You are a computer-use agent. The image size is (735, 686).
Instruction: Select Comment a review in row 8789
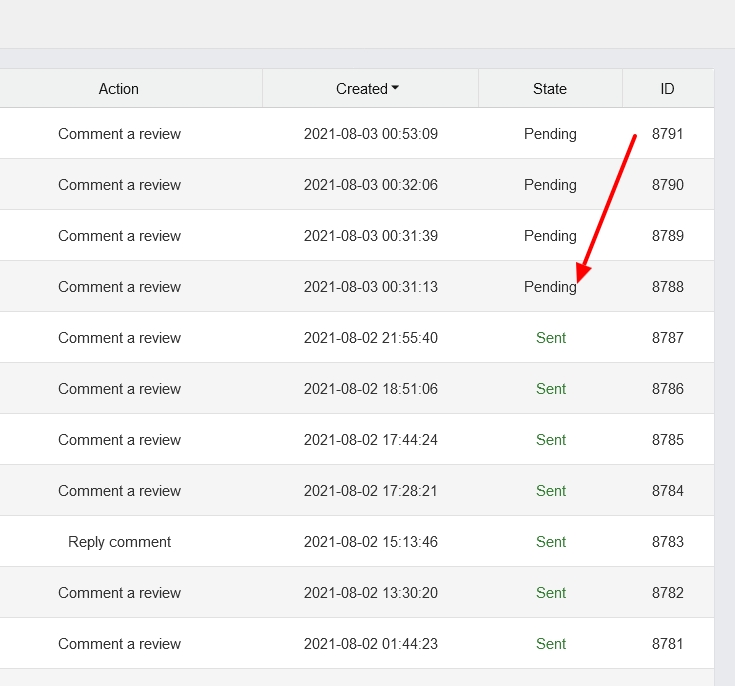119,236
